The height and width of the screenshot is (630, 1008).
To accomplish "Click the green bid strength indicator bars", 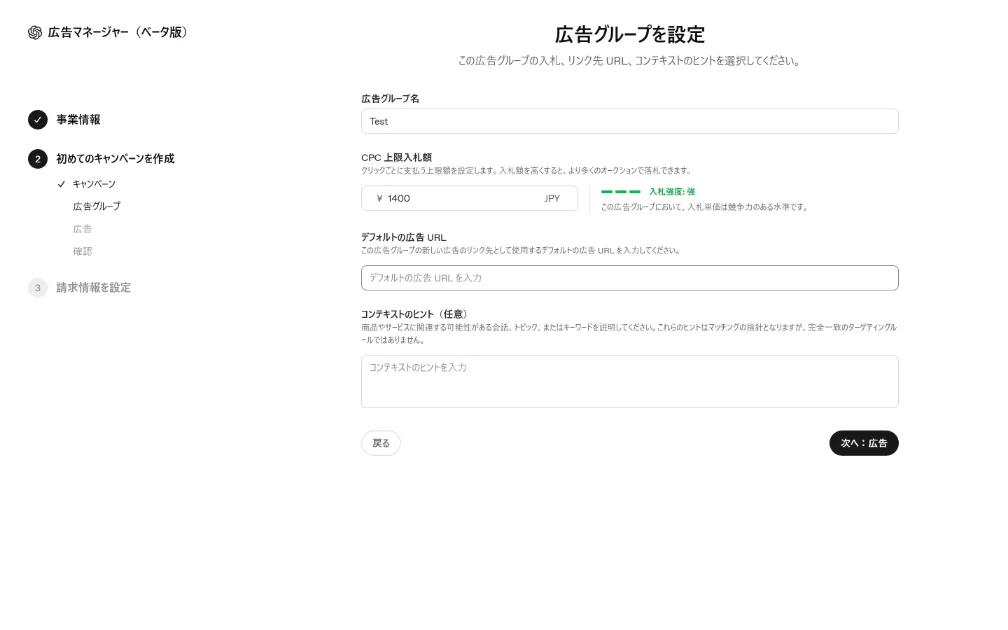I will coord(620,192).
